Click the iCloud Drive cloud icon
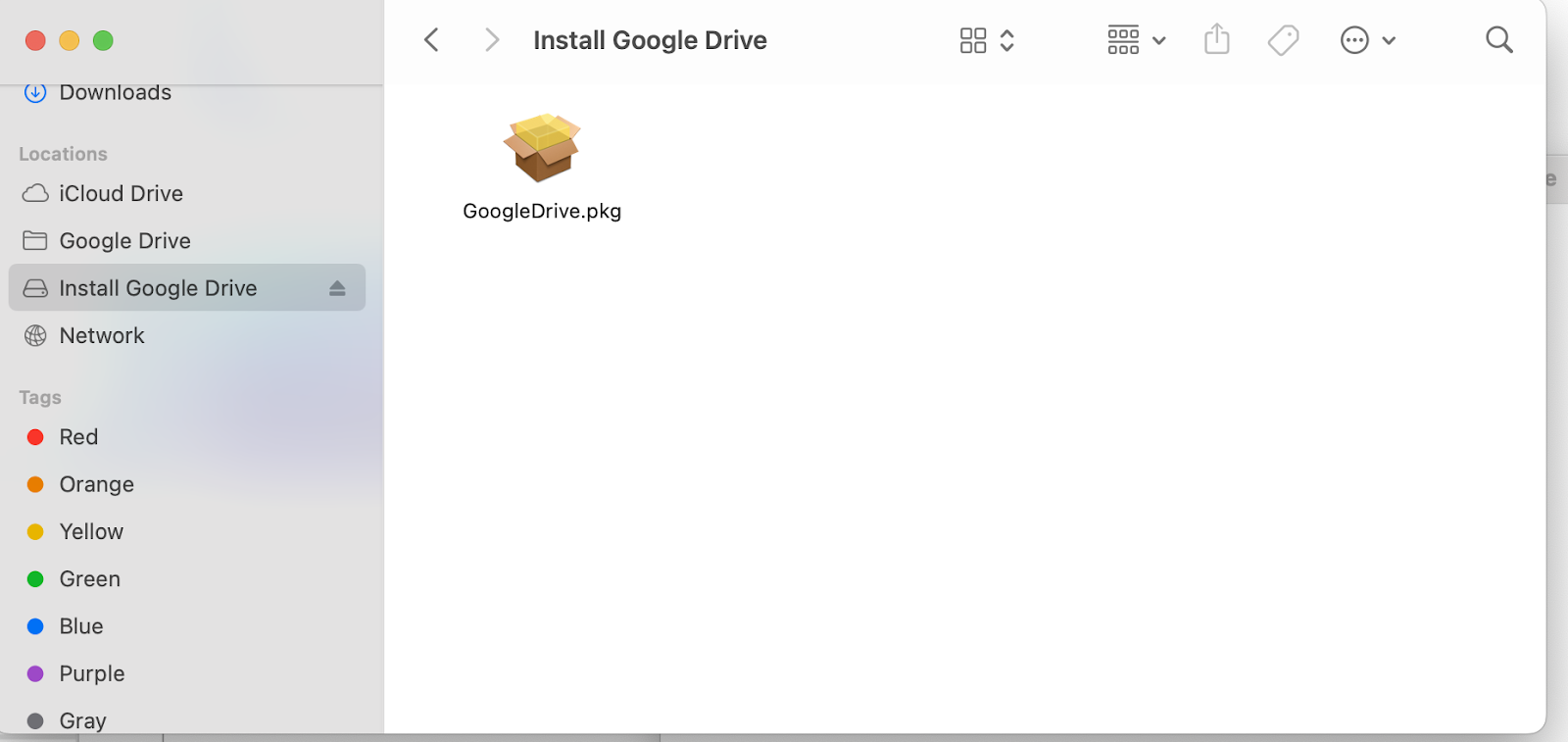Image resolution: width=1568 pixels, height=742 pixels. click(35, 193)
